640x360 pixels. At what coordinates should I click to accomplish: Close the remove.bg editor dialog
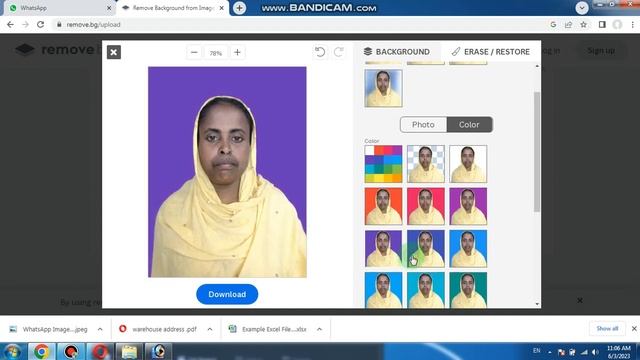(113, 52)
